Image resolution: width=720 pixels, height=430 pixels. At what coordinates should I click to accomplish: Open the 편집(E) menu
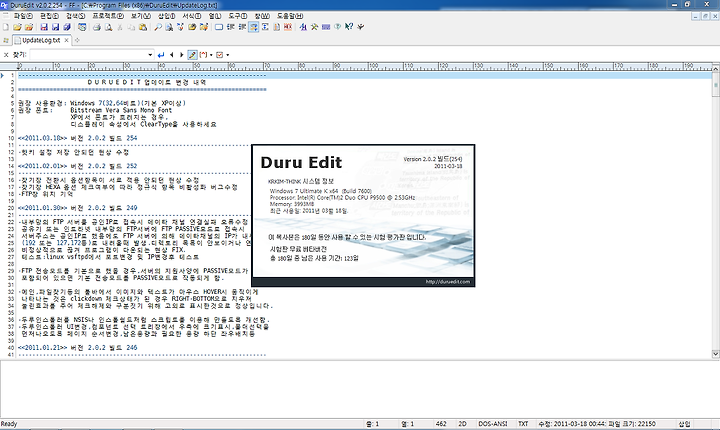pyautogui.click(x=49, y=16)
